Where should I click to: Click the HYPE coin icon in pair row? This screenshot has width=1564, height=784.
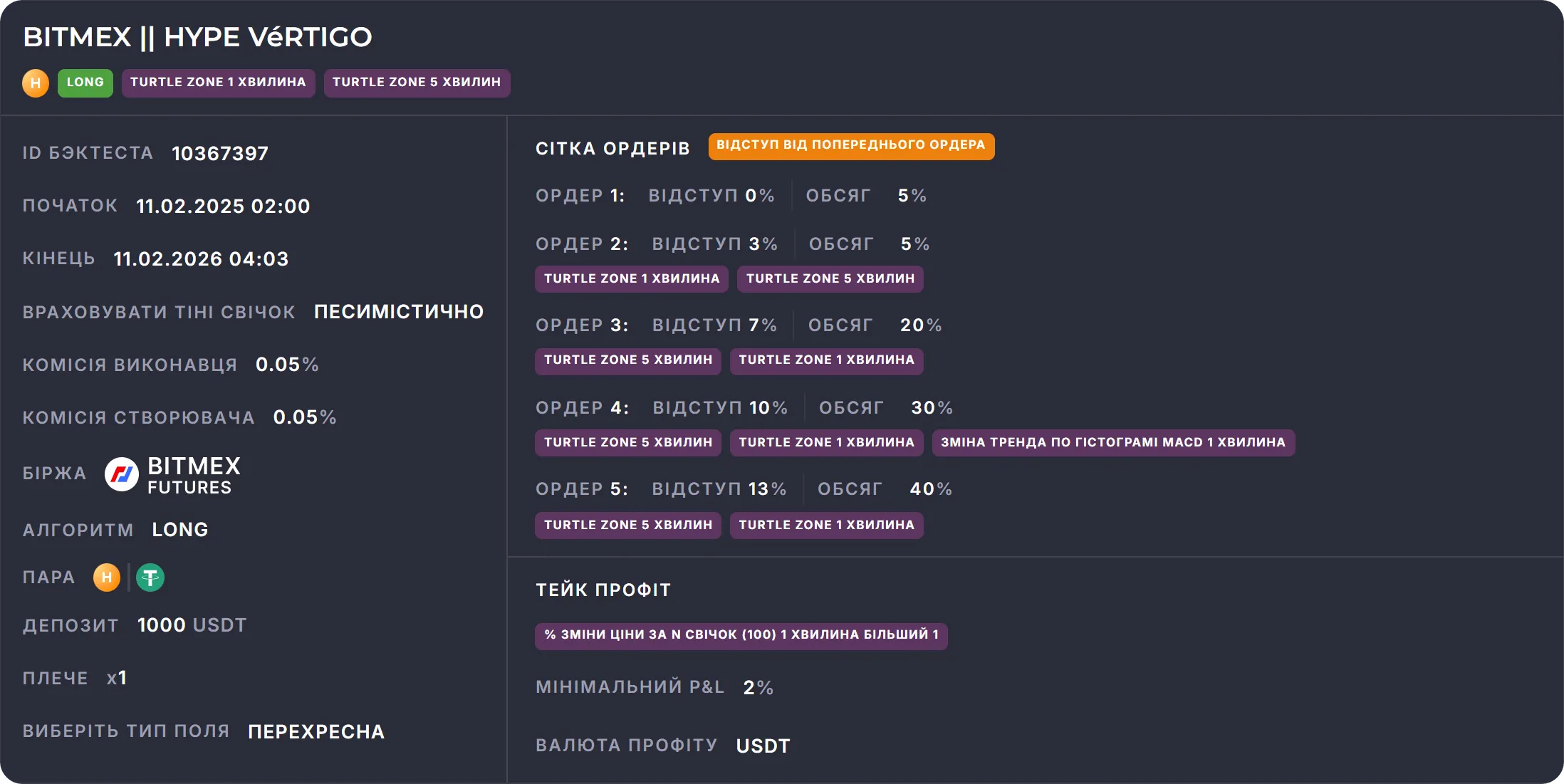point(107,577)
